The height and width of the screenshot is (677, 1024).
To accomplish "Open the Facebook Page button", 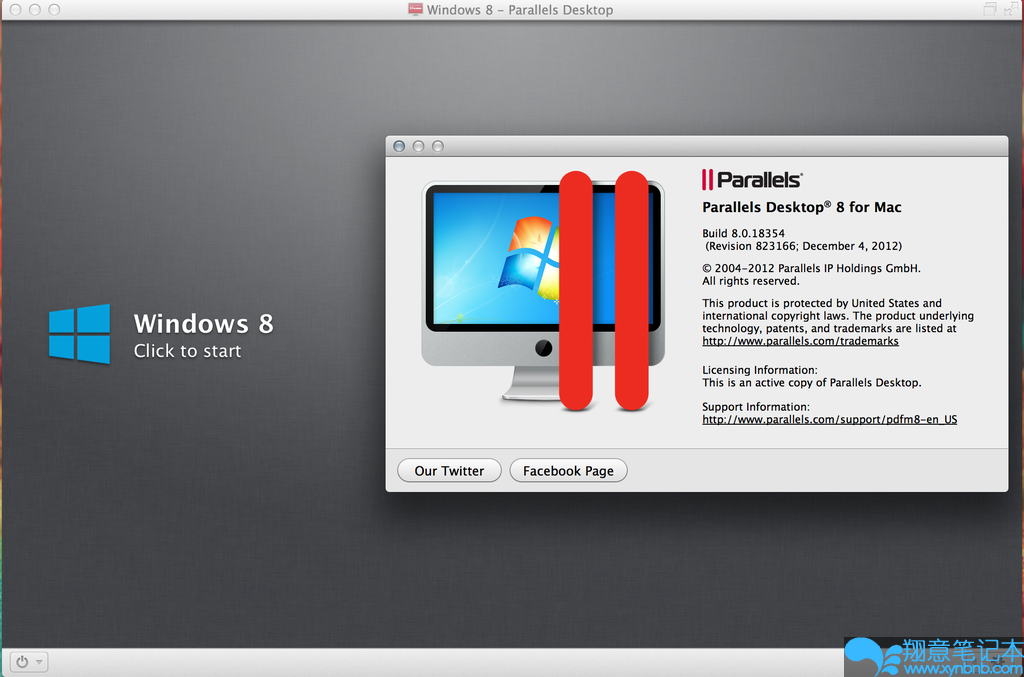I will point(568,471).
